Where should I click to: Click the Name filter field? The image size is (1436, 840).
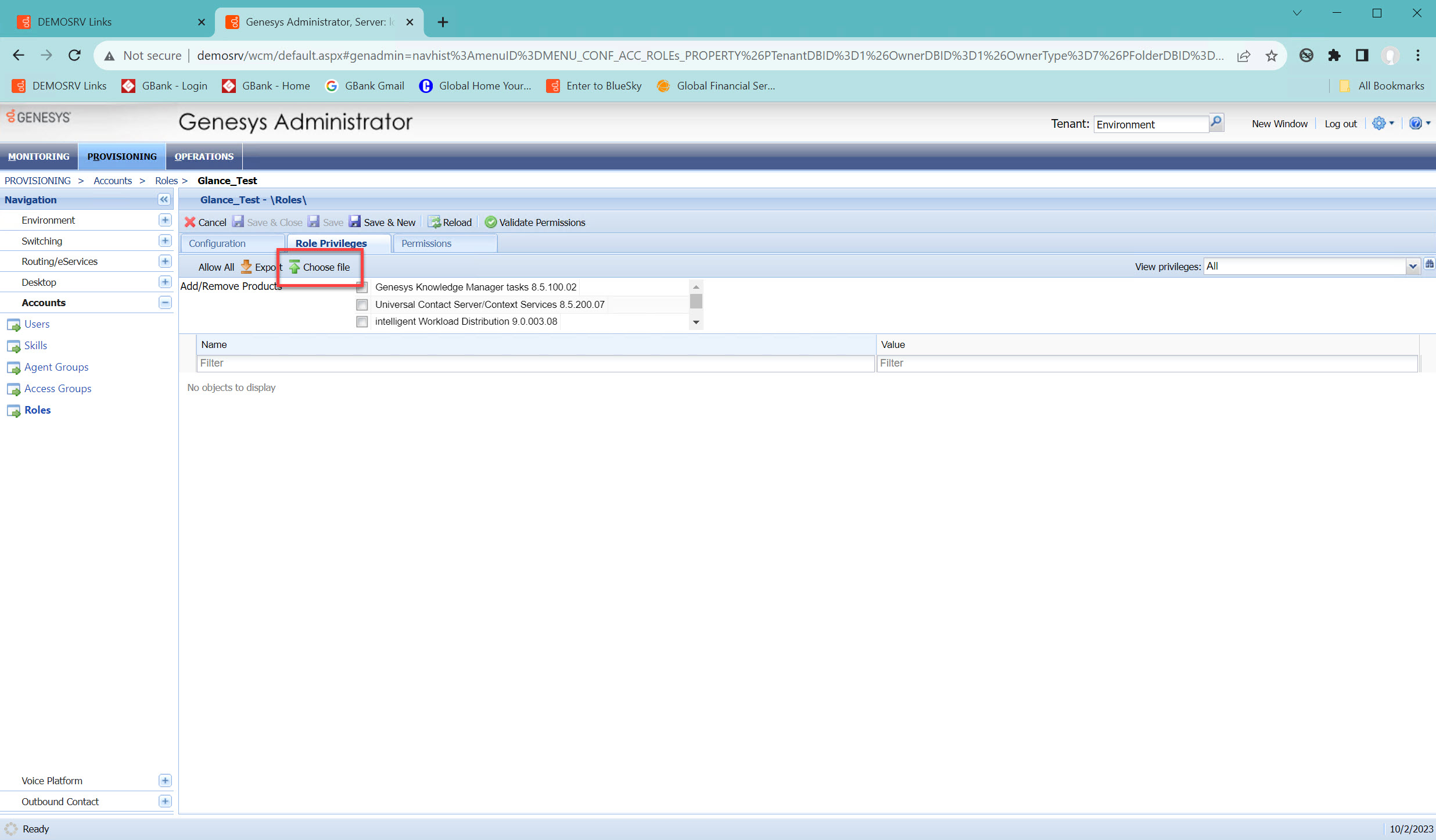coord(535,363)
